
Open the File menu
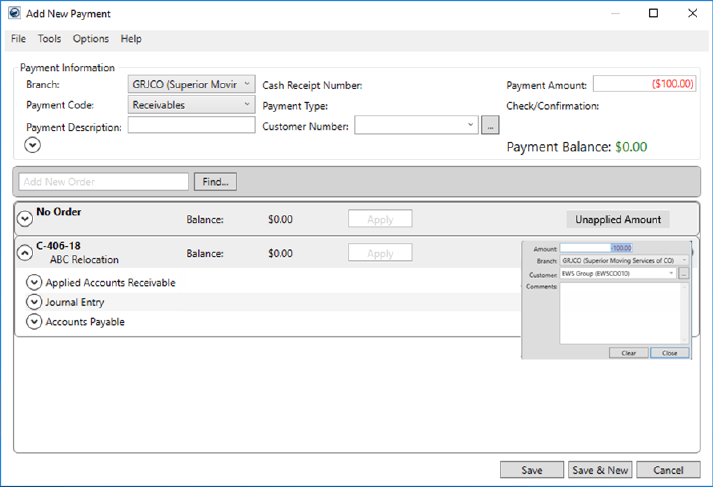pyautogui.click(x=18, y=39)
